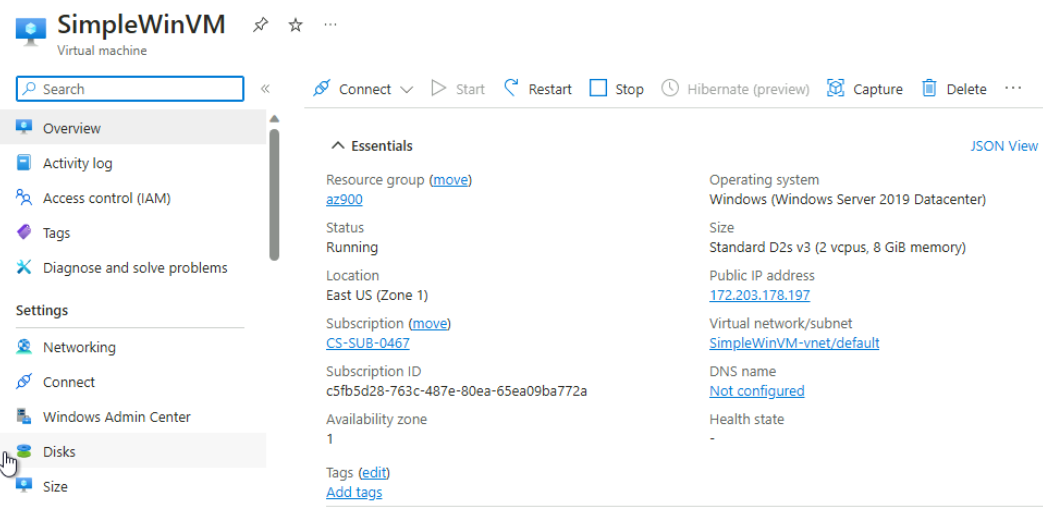Go to Networking settings
Viewport: 1043px width, 508px height.
click(x=79, y=347)
